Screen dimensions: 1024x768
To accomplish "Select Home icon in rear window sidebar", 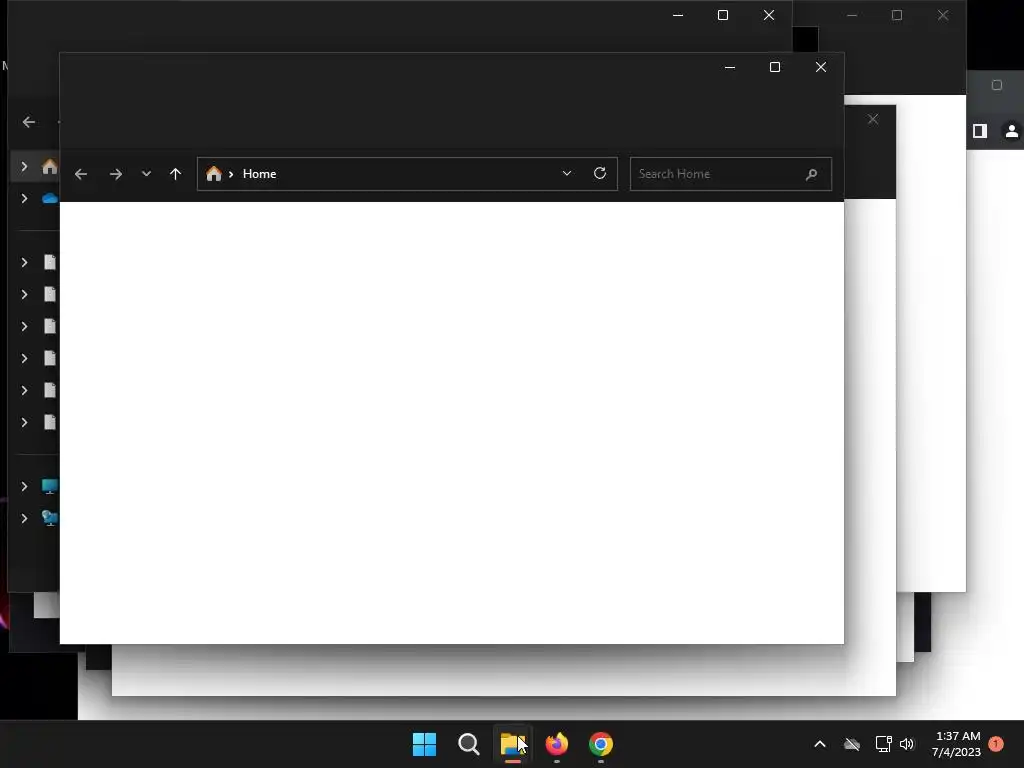I will [50, 167].
